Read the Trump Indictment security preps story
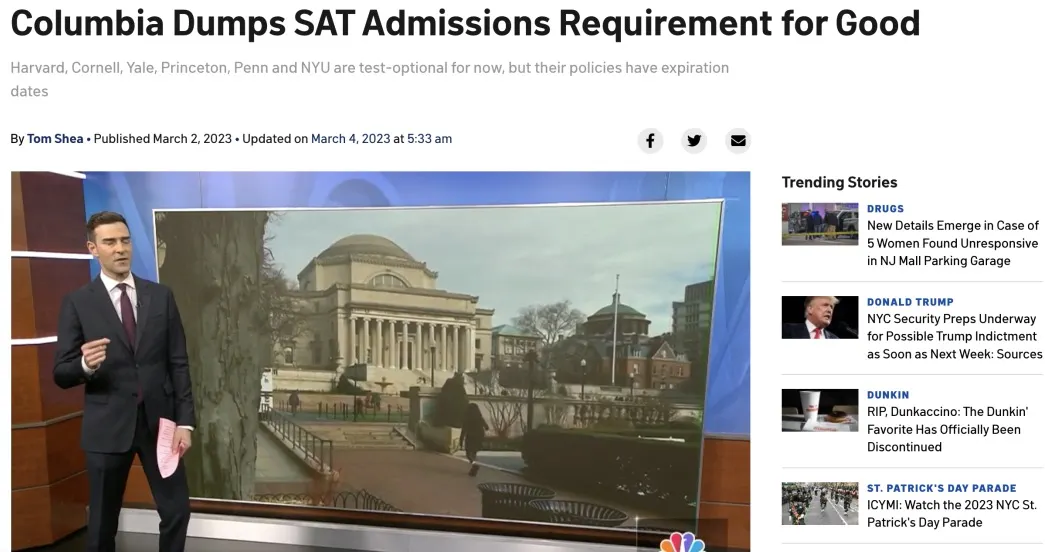 click(954, 336)
